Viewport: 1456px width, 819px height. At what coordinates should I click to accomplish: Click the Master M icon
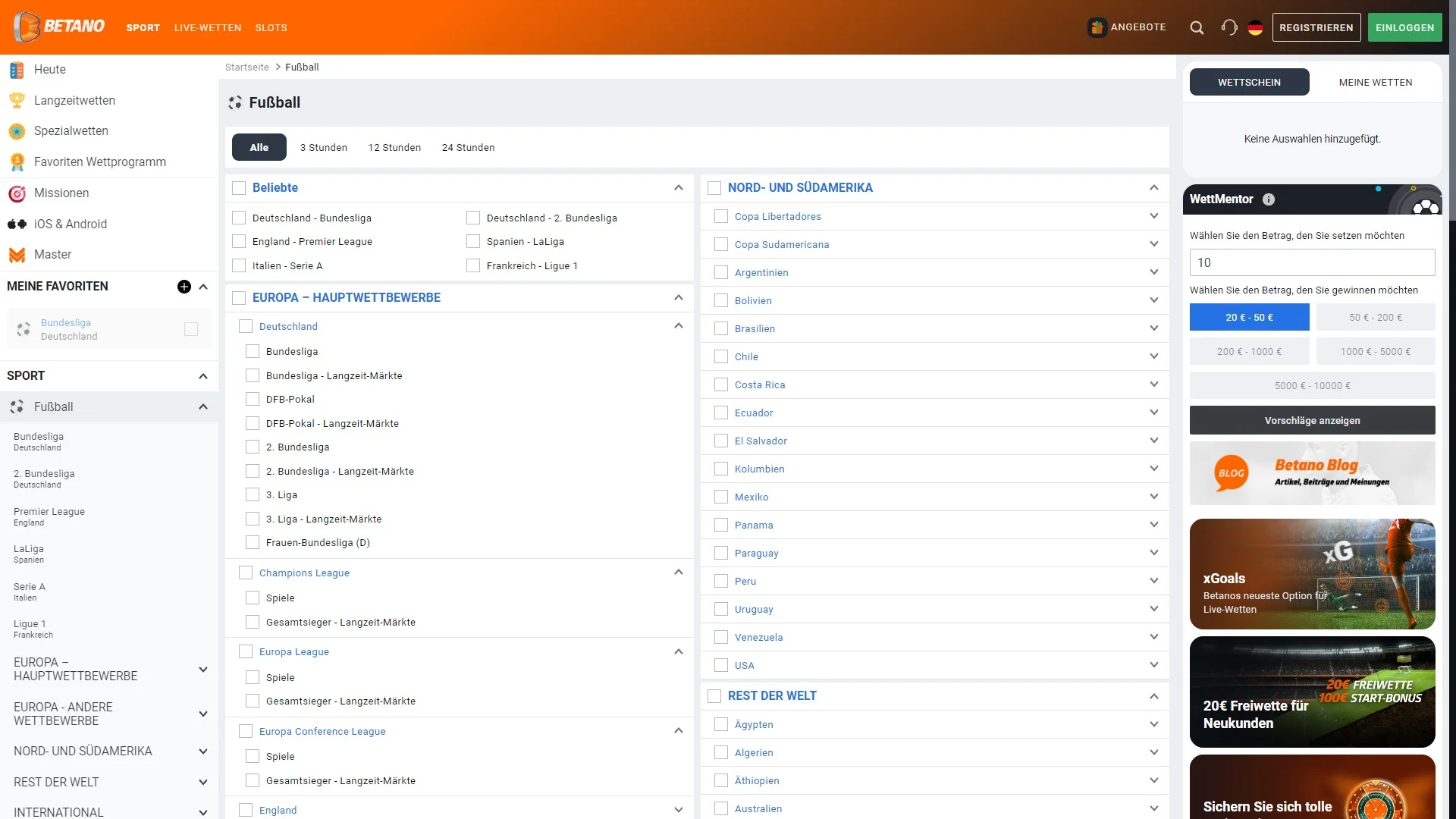(17, 255)
